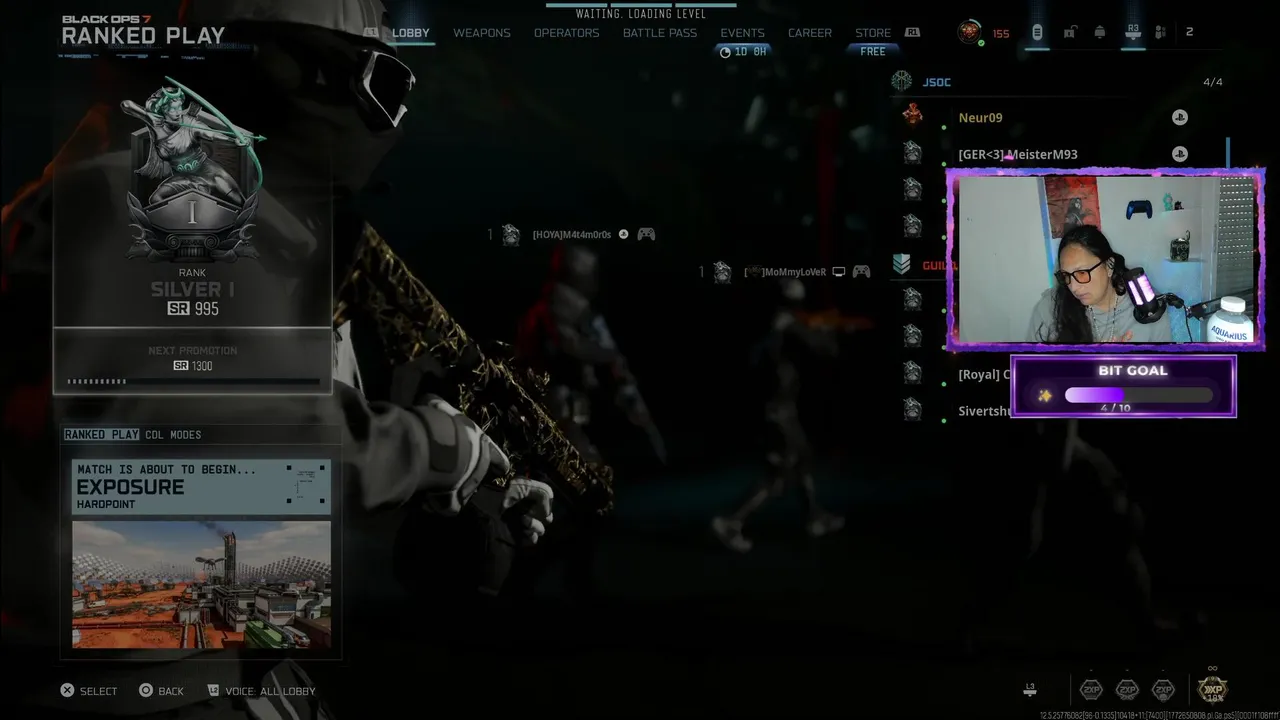1280x720 pixels.
Task: Toggle Voice: All Lobby channel
Action: [x=261, y=691]
